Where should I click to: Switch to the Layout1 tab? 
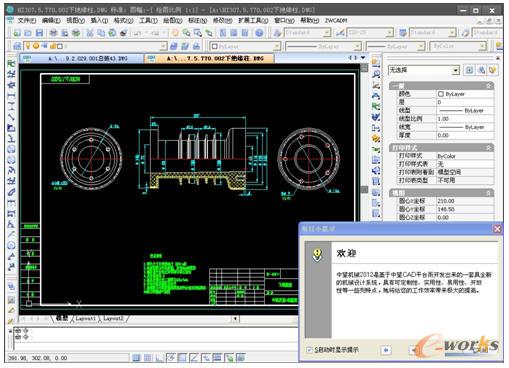[85, 318]
